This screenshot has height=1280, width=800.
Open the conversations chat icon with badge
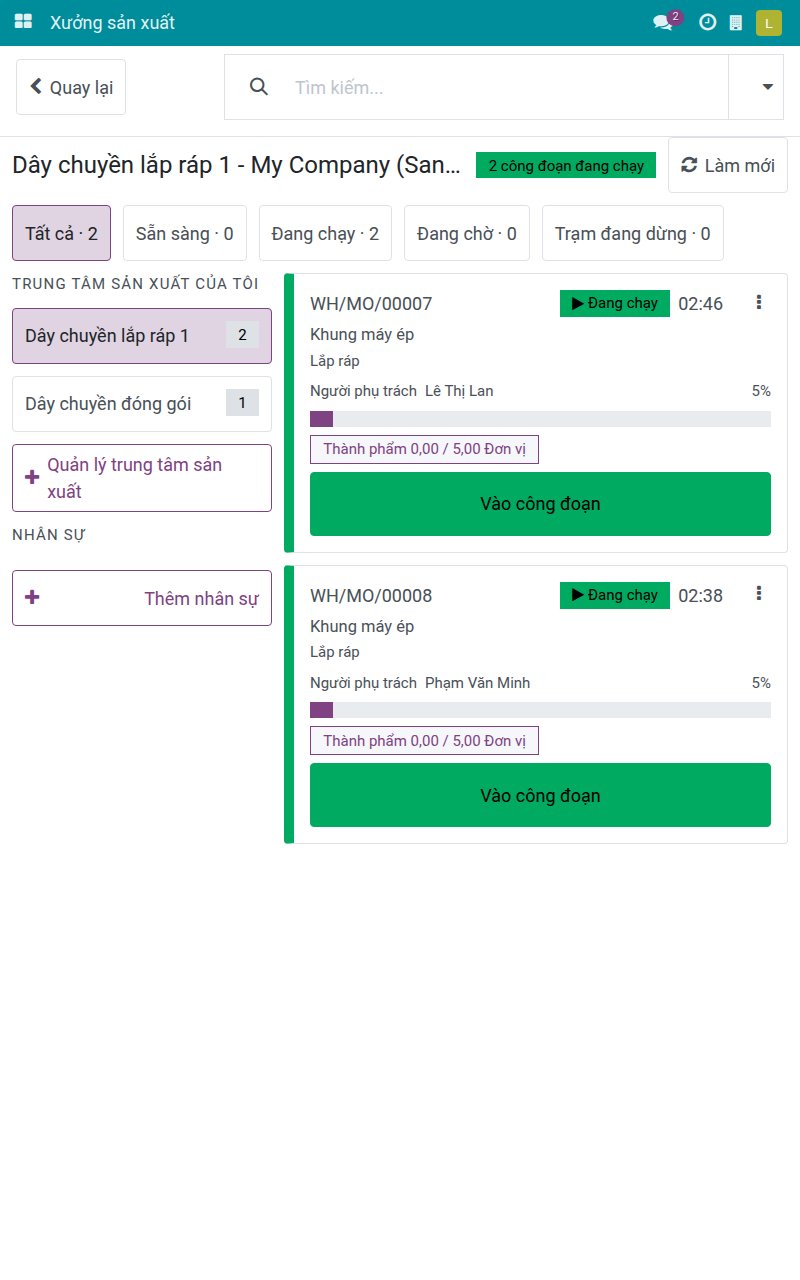[x=666, y=21]
